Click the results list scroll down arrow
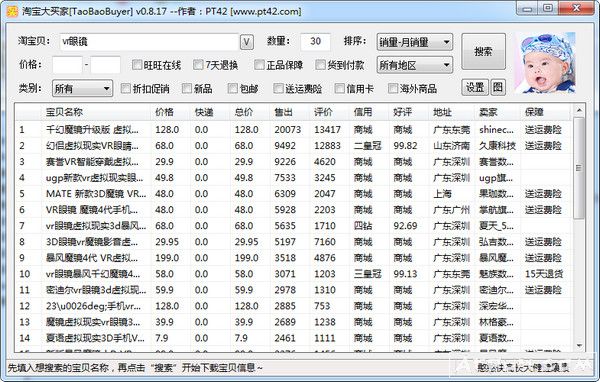This screenshot has height=382, width=600. pyautogui.click(x=579, y=346)
